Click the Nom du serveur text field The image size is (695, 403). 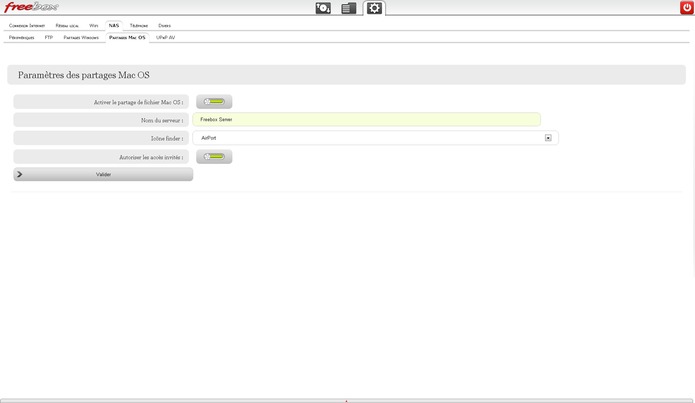[x=366, y=119]
